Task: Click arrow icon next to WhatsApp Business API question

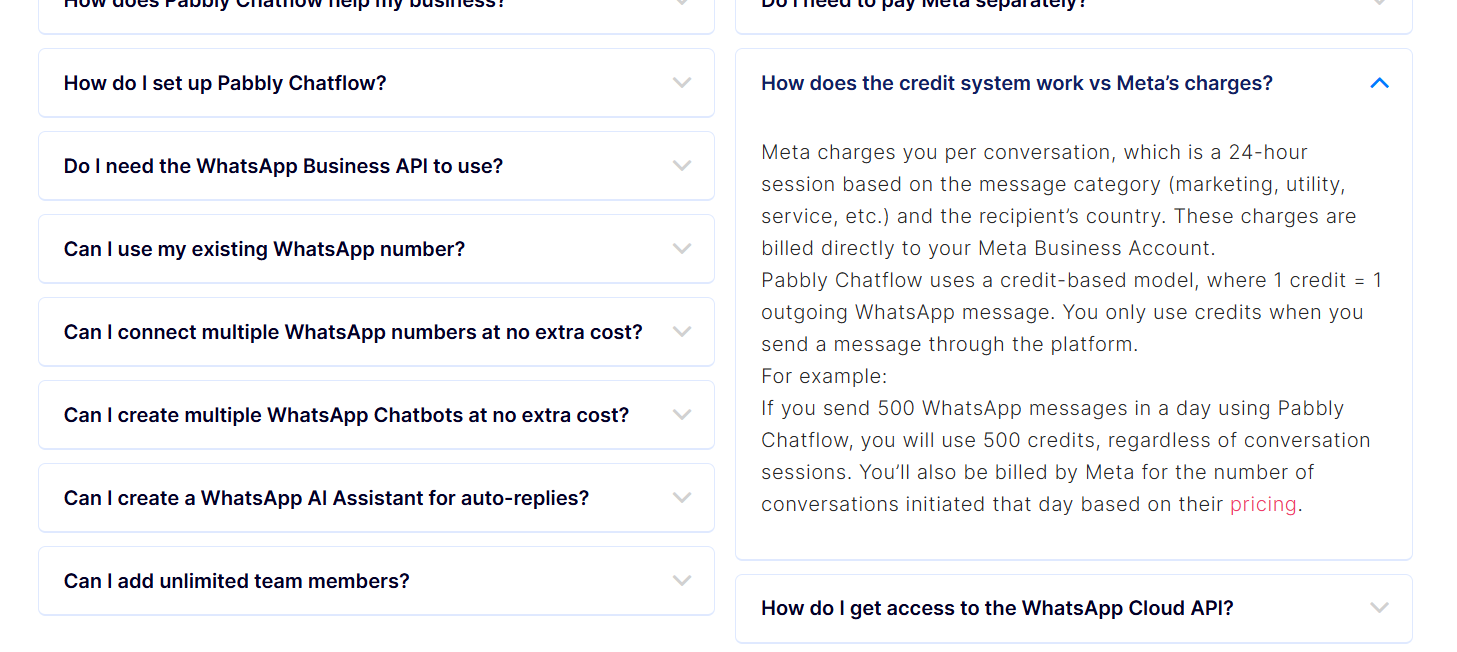Action: point(682,166)
